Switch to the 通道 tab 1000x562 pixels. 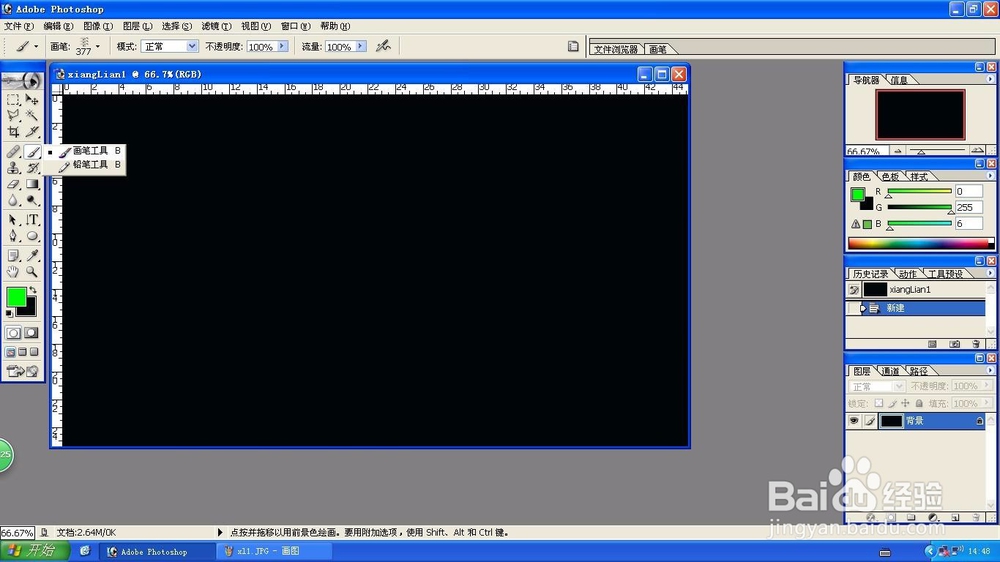tap(890, 371)
